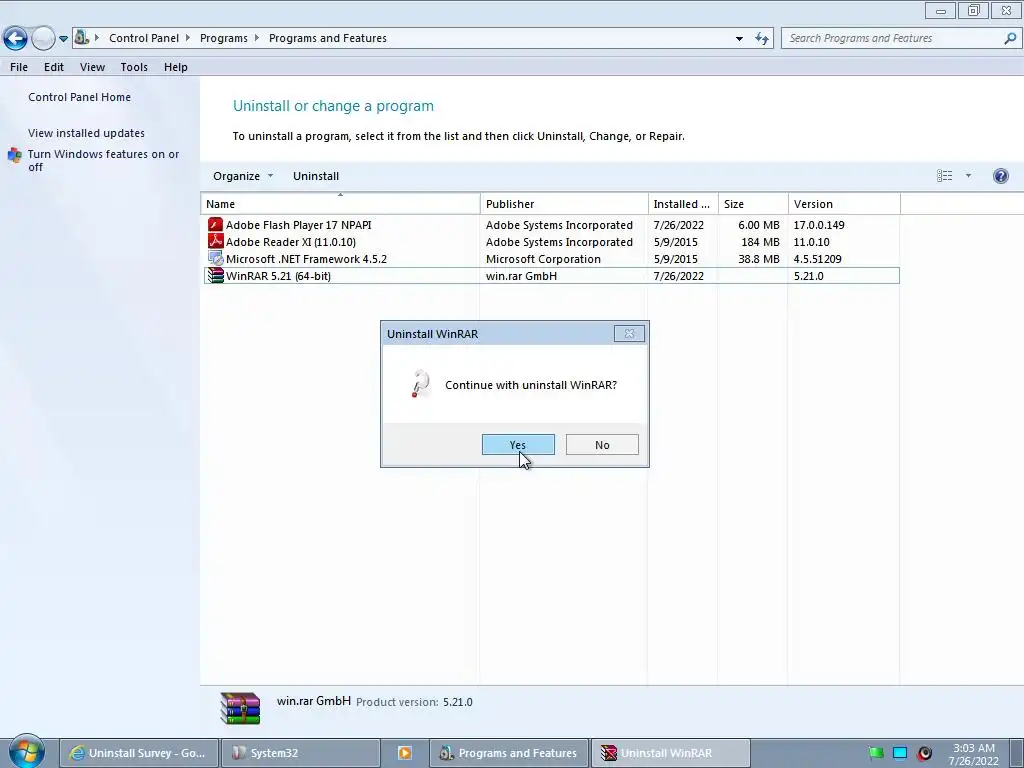The height and width of the screenshot is (768, 1024).
Task: Open the Windows Start button
Action: (26, 752)
